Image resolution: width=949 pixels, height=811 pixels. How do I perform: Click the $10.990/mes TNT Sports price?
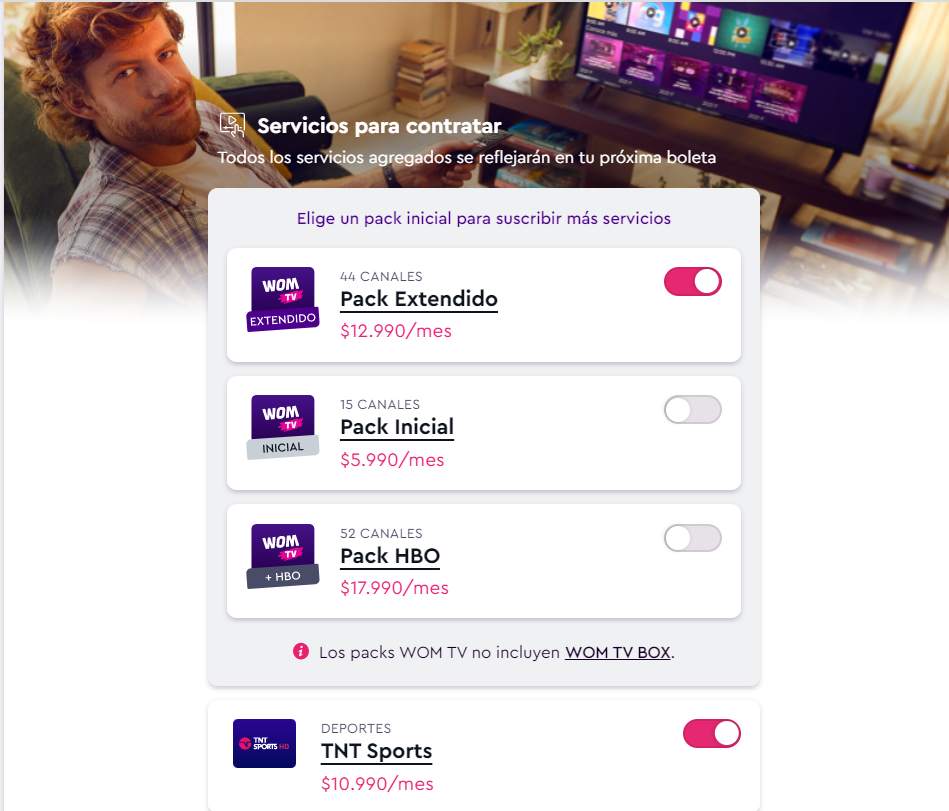(x=377, y=784)
